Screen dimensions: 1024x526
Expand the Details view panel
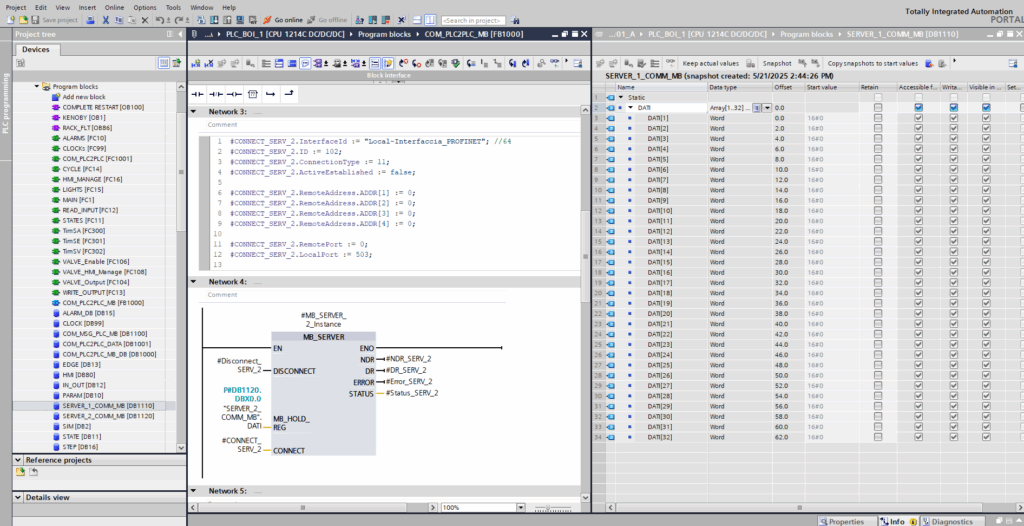click(18, 497)
